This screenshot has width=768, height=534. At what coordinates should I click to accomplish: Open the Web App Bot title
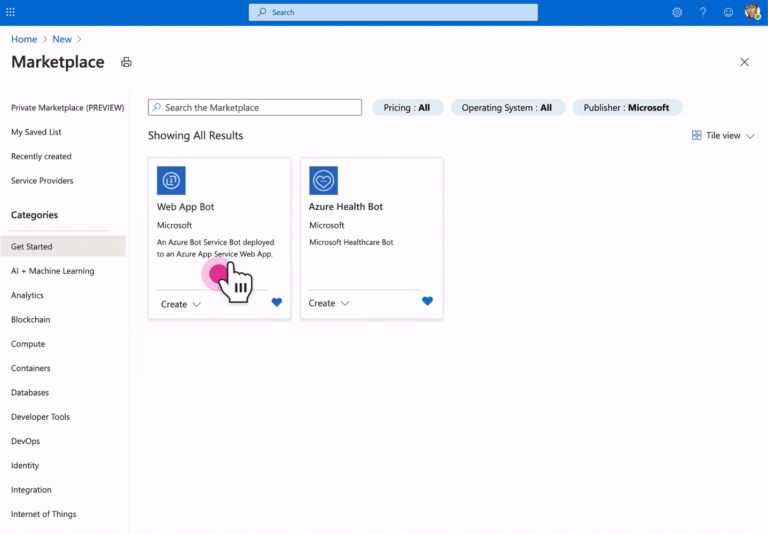coord(186,207)
